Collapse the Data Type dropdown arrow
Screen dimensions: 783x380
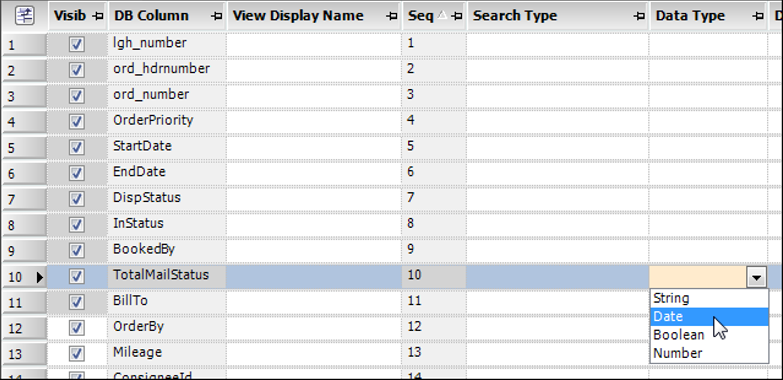coord(757,278)
